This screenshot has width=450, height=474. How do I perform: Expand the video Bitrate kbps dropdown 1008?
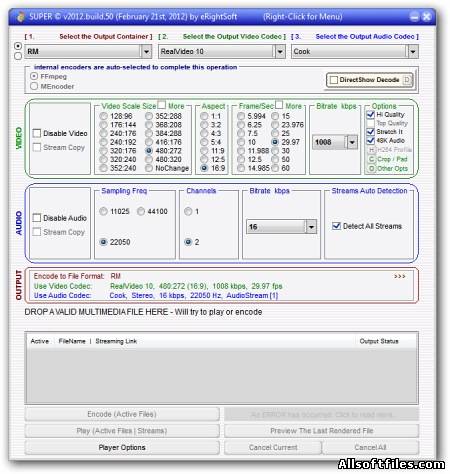point(352,142)
